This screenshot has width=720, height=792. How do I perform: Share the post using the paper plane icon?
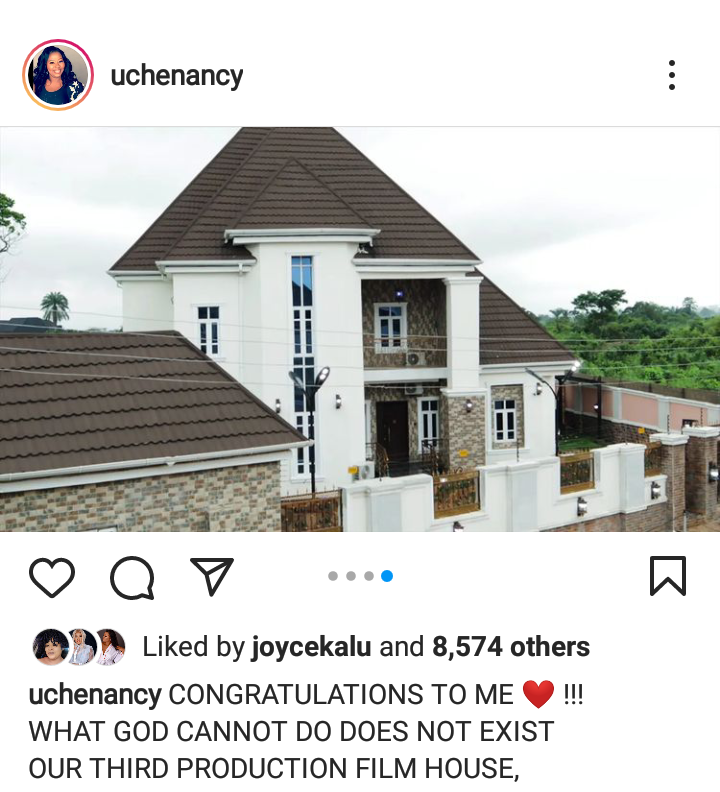212,576
